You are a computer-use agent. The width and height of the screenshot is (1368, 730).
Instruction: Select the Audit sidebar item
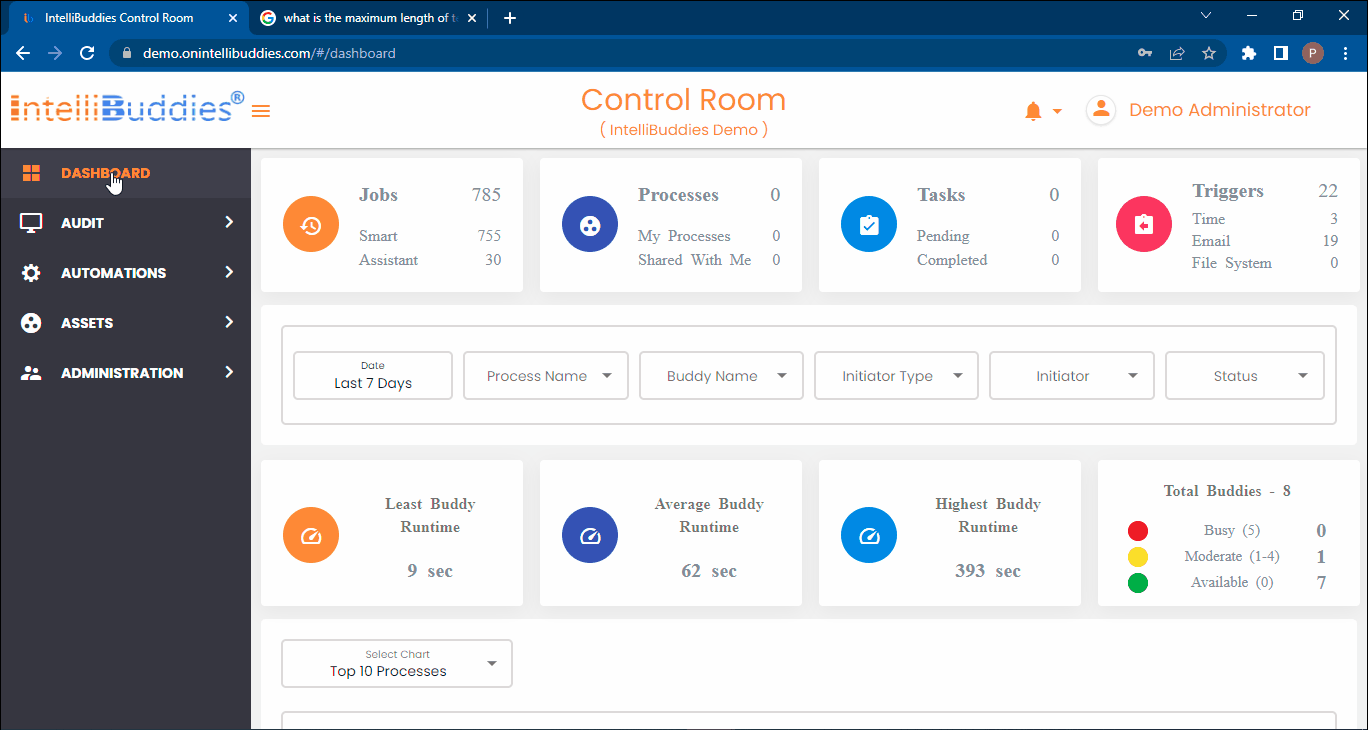click(x=125, y=223)
